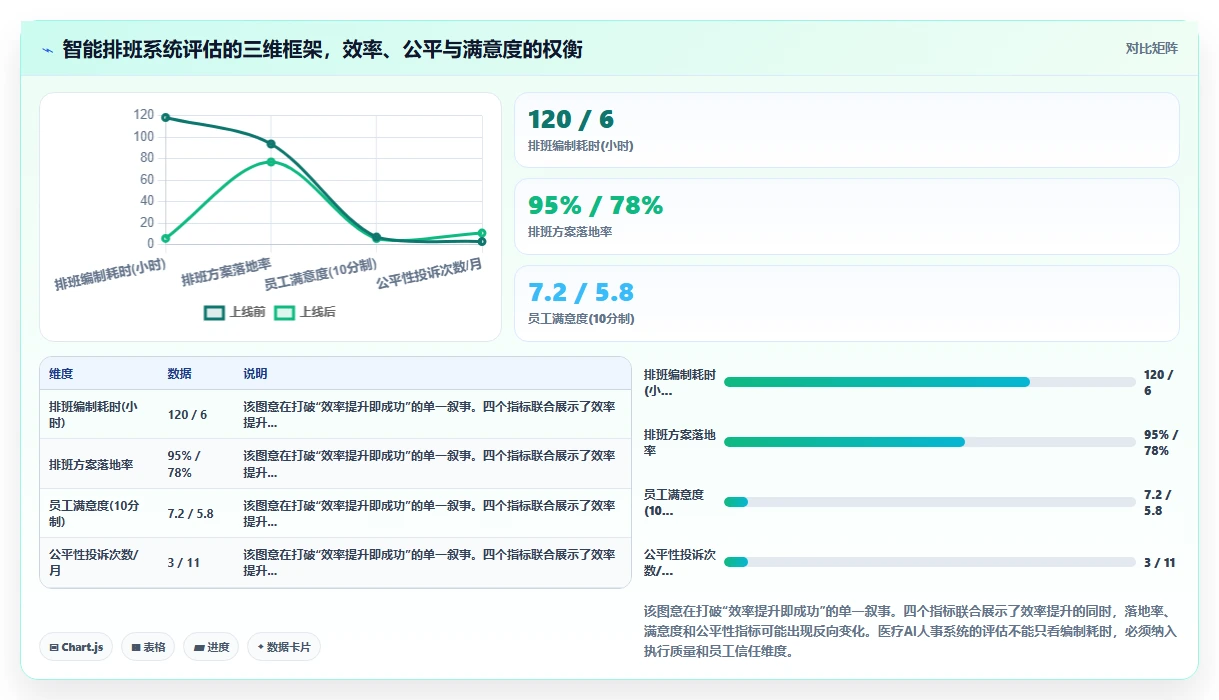The height and width of the screenshot is (700, 1219).
Task: Click the Chart.js tag chip
Action: click(x=77, y=647)
